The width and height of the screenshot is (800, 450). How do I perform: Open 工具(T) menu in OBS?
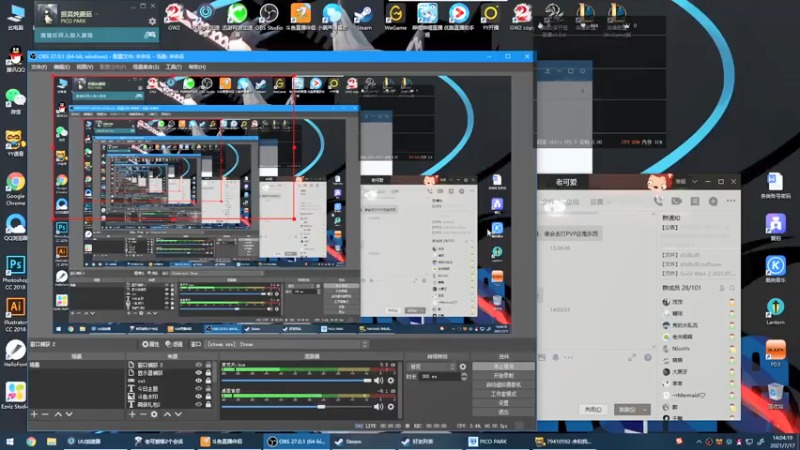point(173,67)
